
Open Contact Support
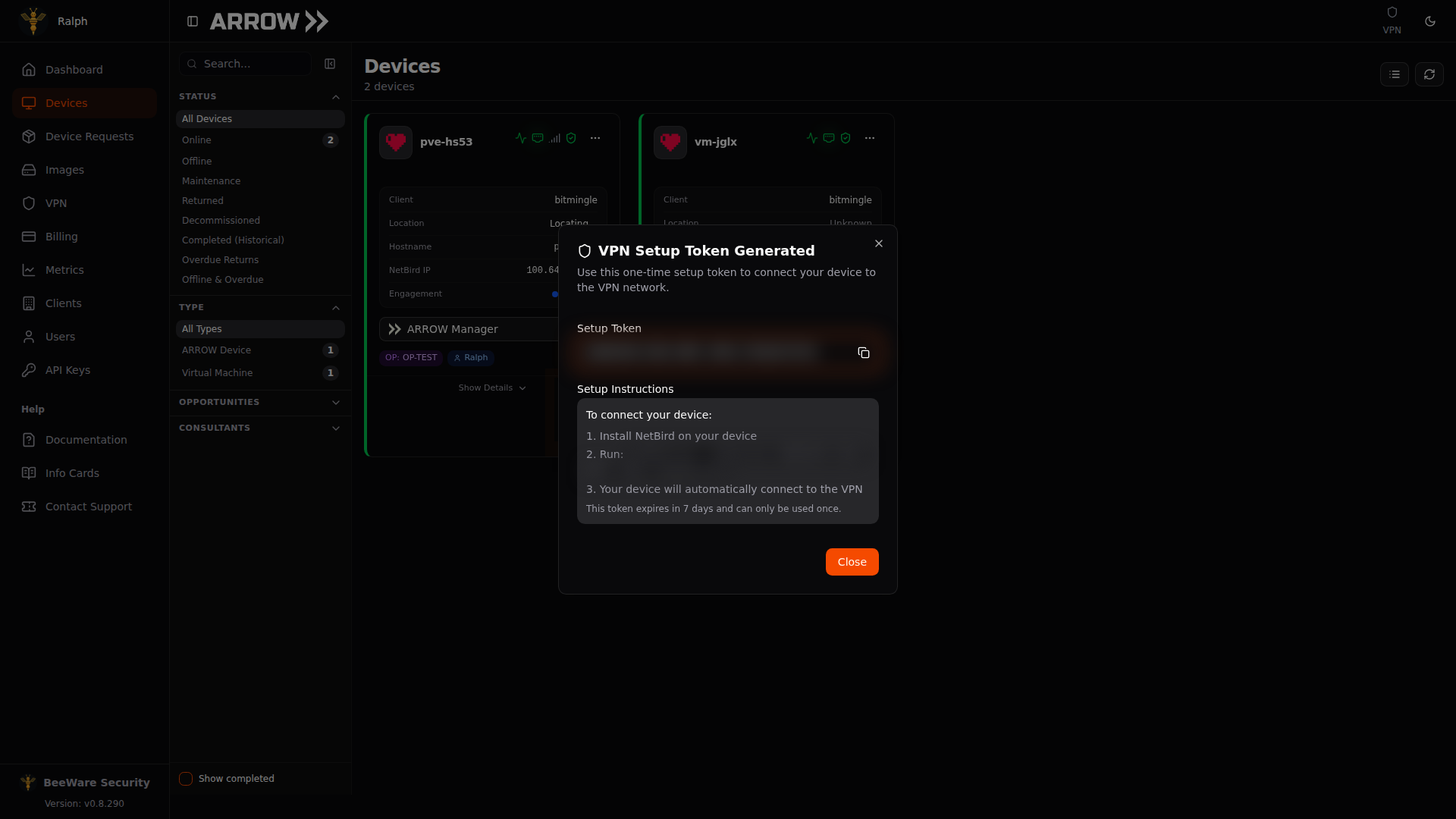(x=84, y=507)
